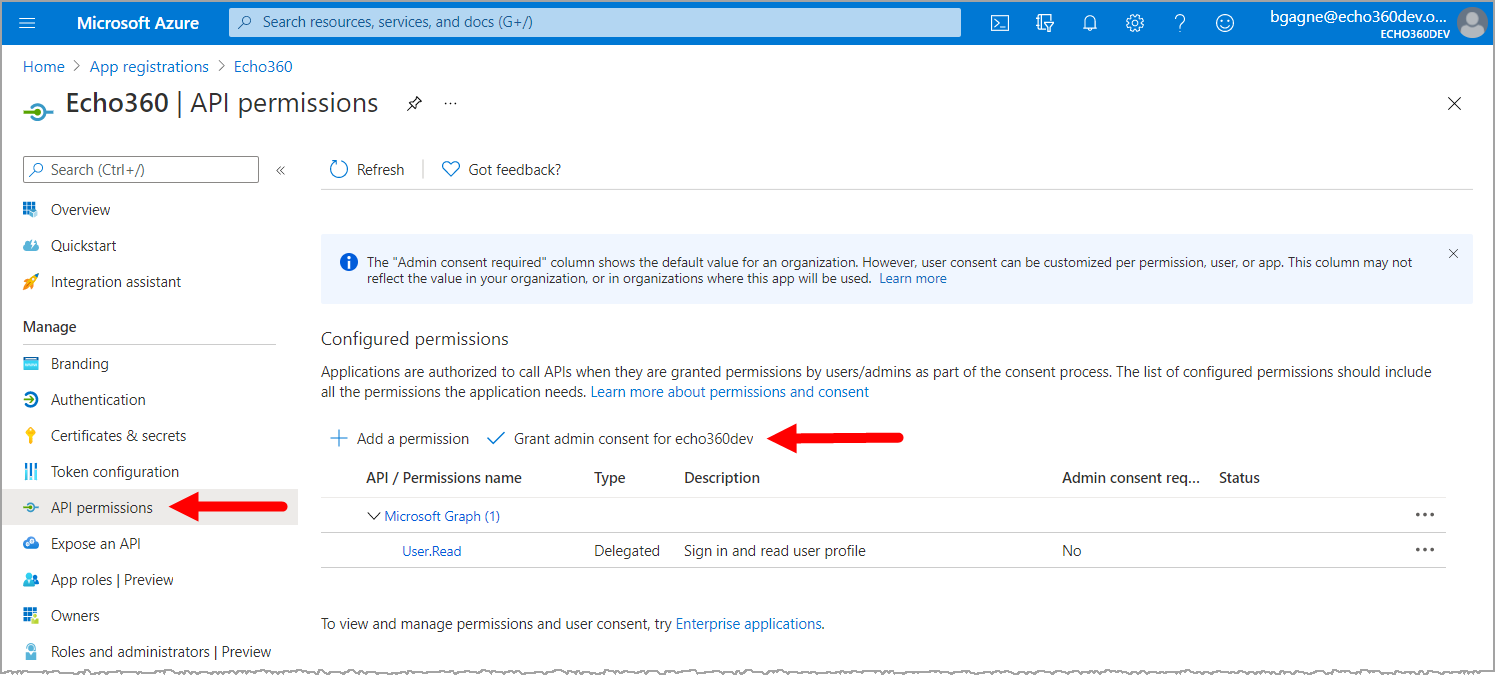Click the Status column header
1495x677 pixels.
pyautogui.click(x=1239, y=478)
